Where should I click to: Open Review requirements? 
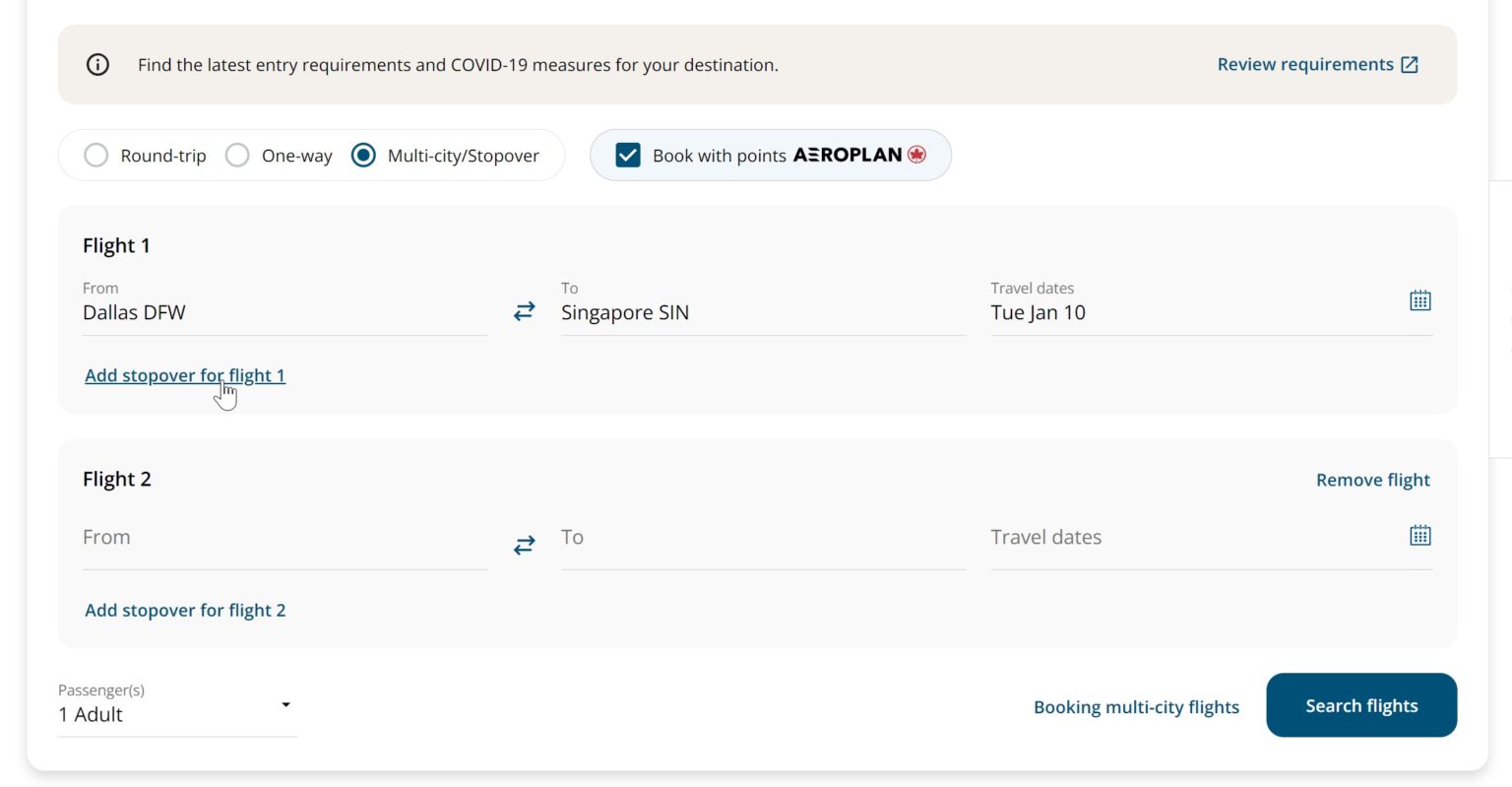pyautogui.click(x=1307, y=63)
